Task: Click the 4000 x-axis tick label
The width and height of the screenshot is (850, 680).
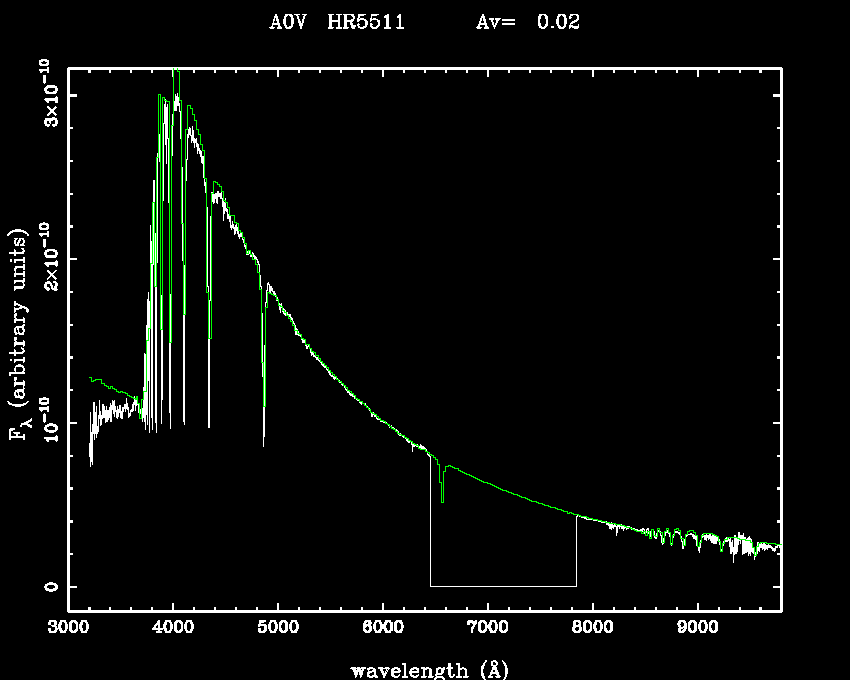Action: click(x=173, y=628)
